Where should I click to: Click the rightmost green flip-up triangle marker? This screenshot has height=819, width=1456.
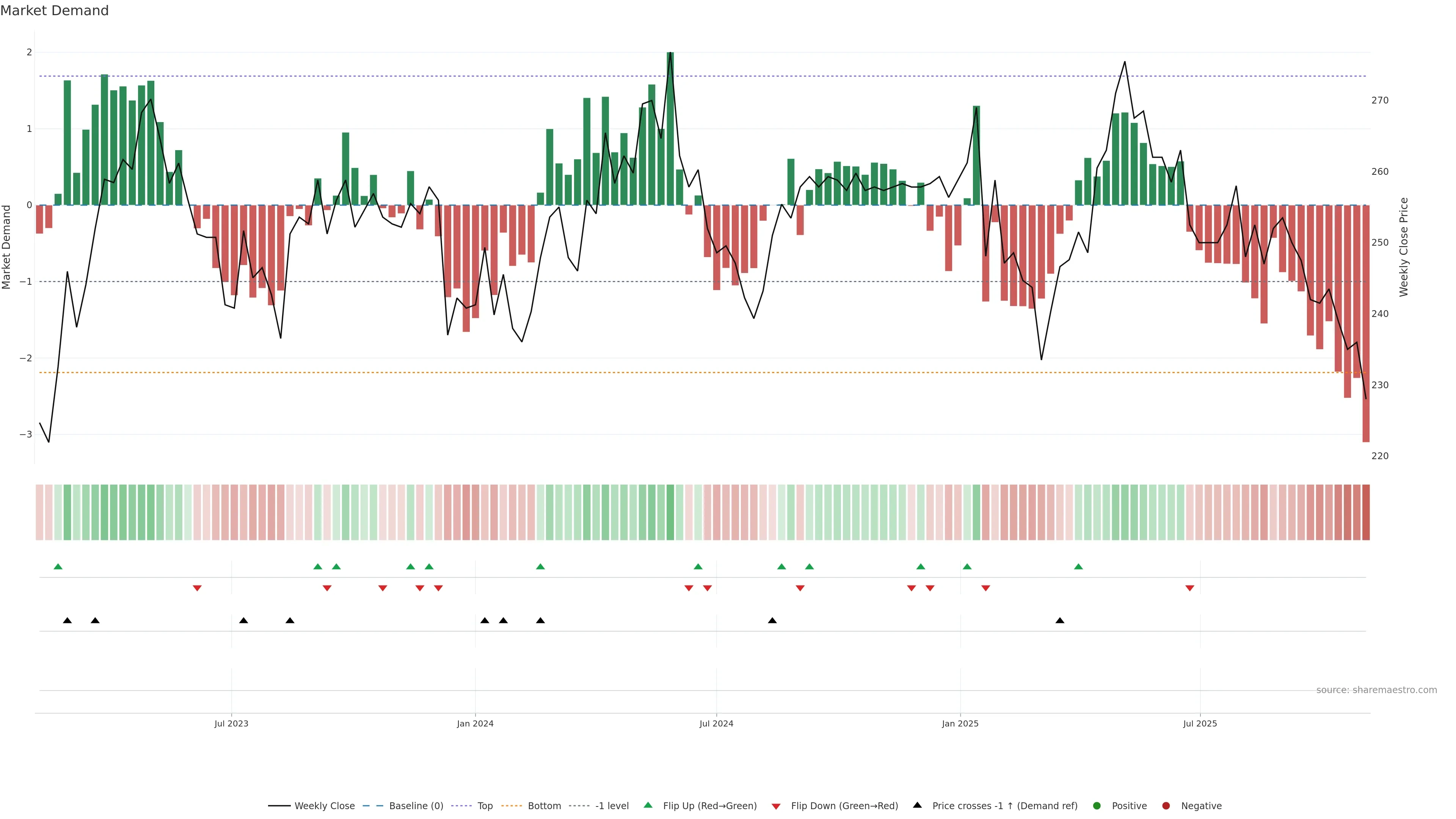point(1078,567)
